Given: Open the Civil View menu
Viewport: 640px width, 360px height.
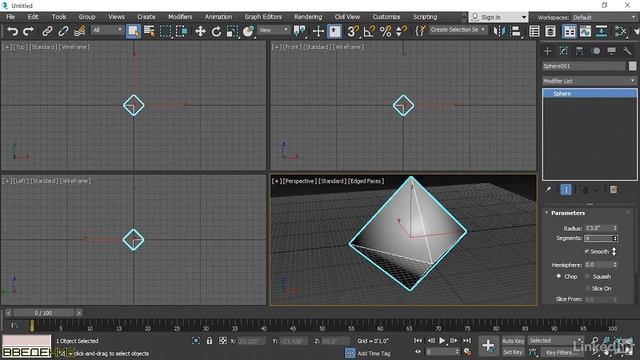Looking at the screenshot, I should click(x=347, y=17).
